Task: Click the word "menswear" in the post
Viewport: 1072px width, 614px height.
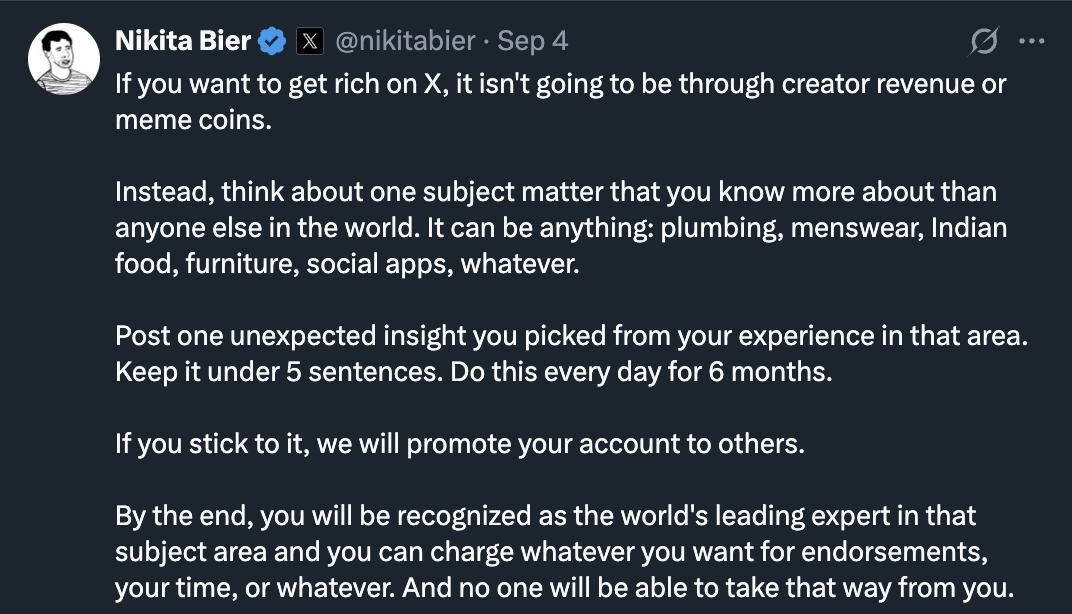Action: point(856,227)
